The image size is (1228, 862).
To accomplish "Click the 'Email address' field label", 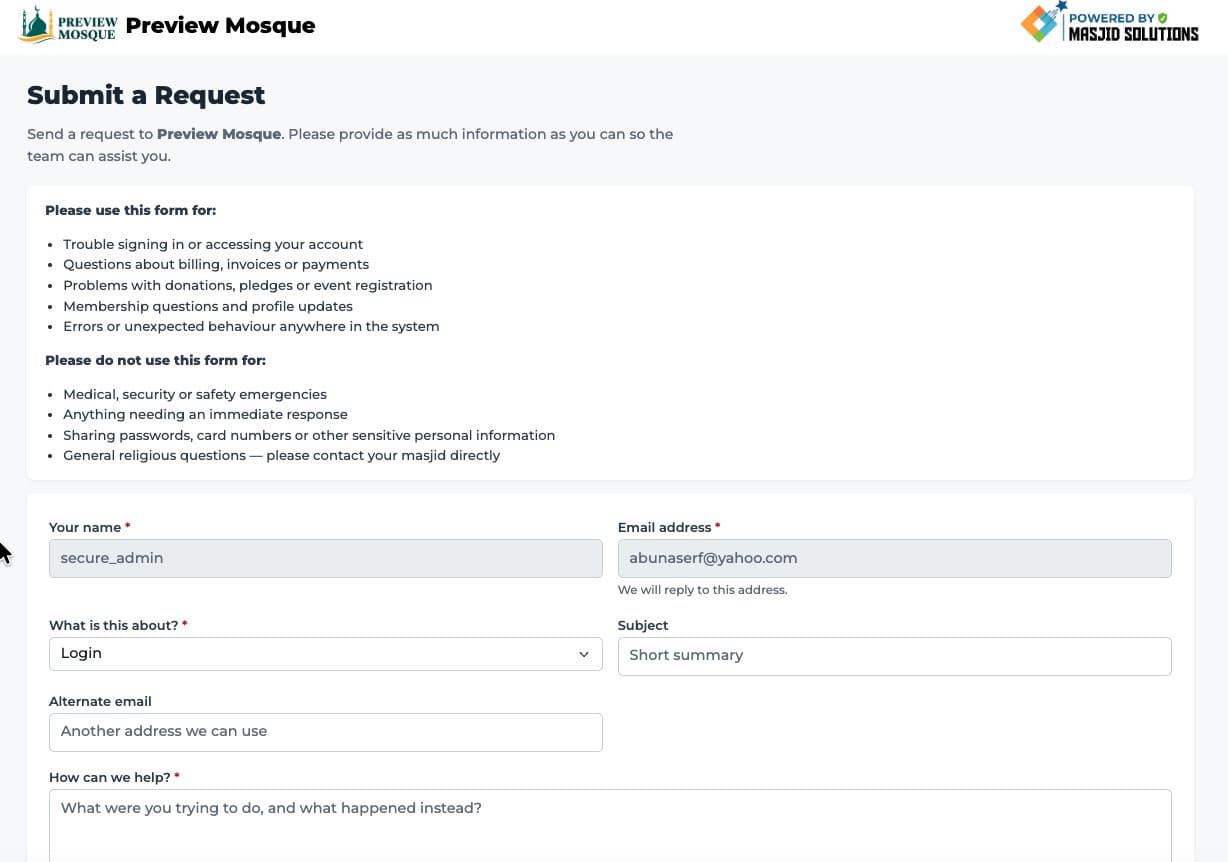I will (x=669, y=527).
